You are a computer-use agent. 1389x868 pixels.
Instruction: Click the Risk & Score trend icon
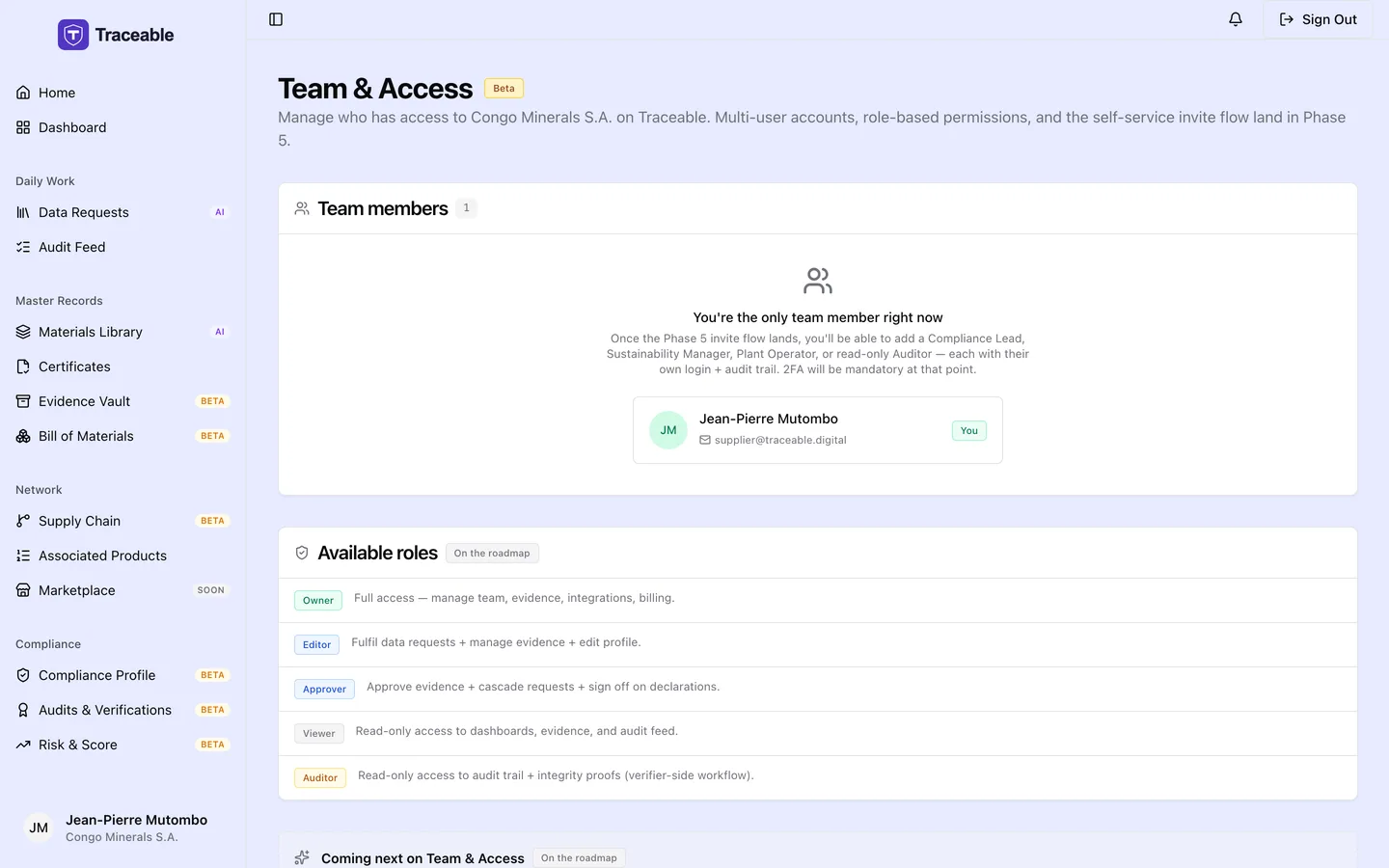[x=23, y=745]
